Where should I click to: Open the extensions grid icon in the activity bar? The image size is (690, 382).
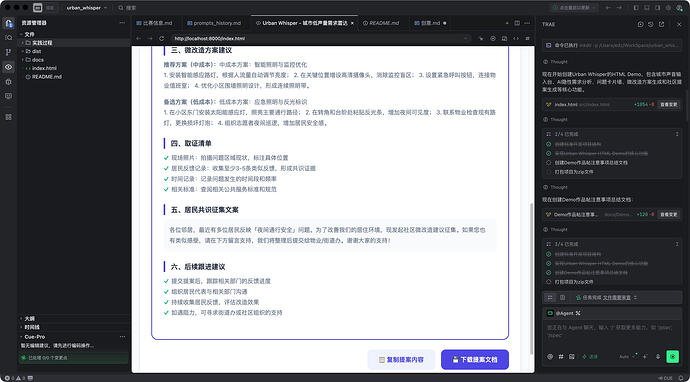pyautogui.click(x=8, y=117)
